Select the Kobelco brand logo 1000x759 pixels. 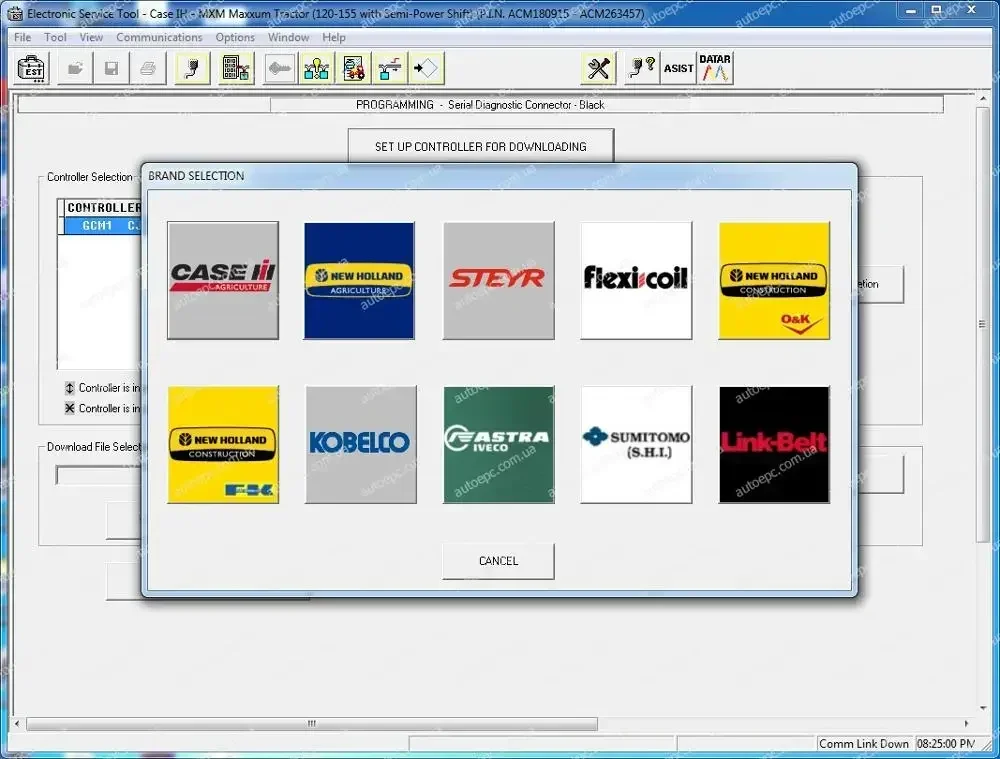click(359, 444)
